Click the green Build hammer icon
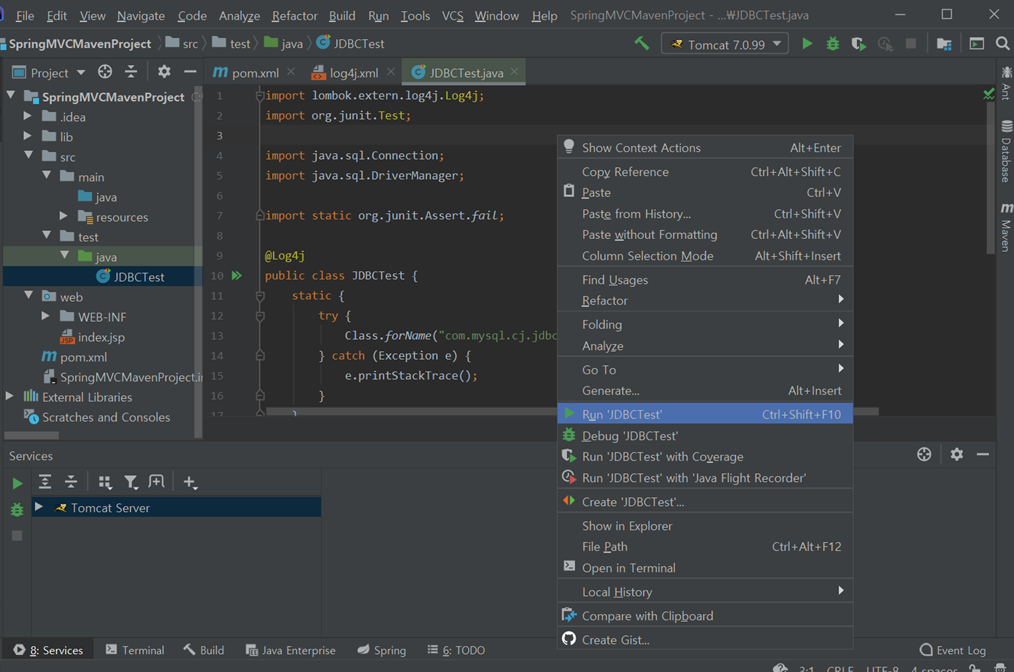Viewport: 1014px width, 672px height. (642, 43)
